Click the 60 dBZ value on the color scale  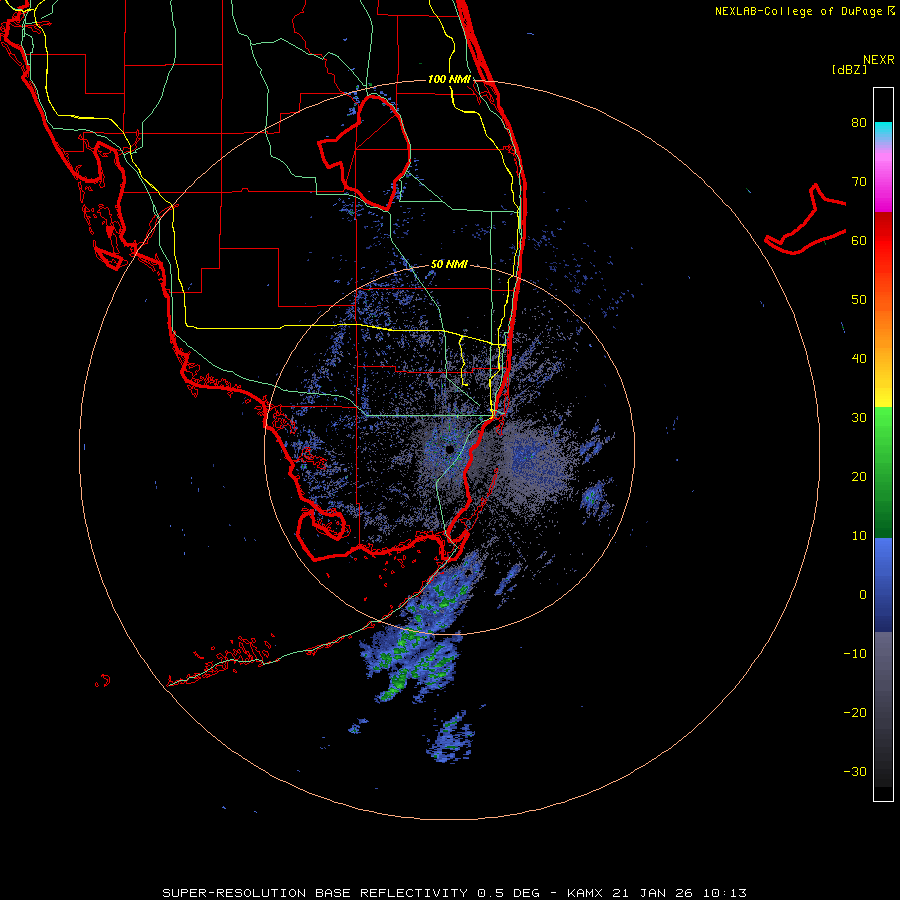coord(859,241)
